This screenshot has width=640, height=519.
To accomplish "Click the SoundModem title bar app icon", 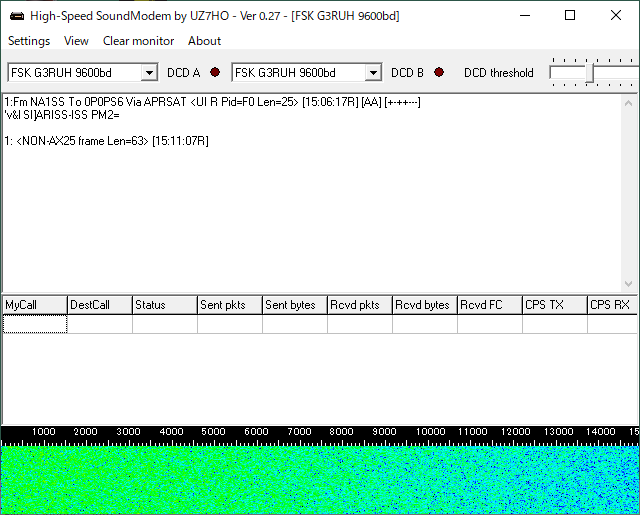I will [17, 16].
